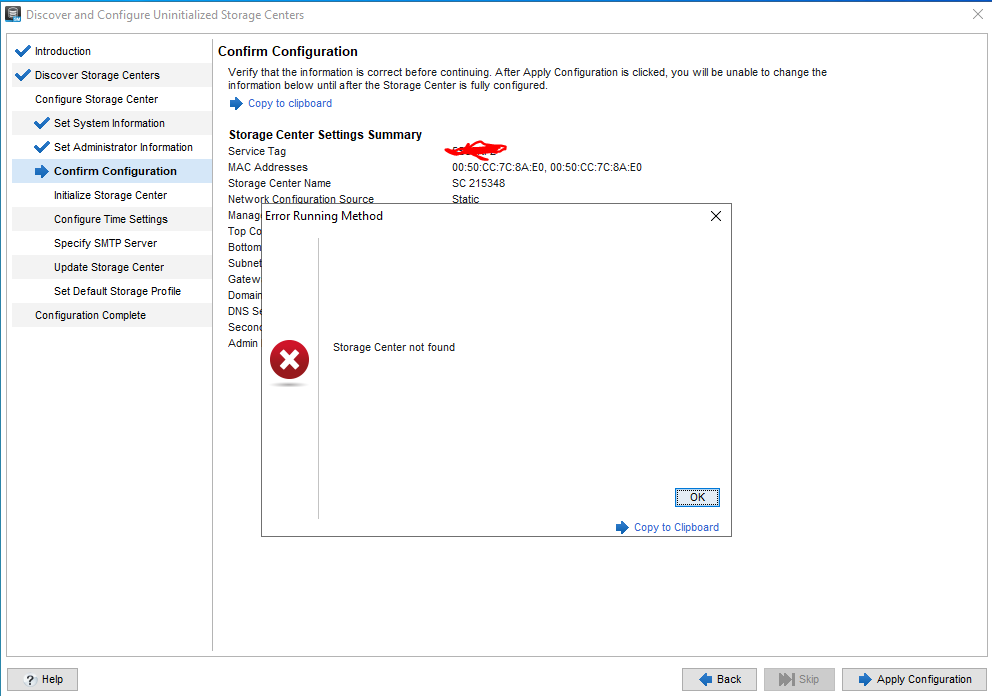Select the Configure Time Settings step
This screenshot has height=696, width=992.
[x=110, y=219]
